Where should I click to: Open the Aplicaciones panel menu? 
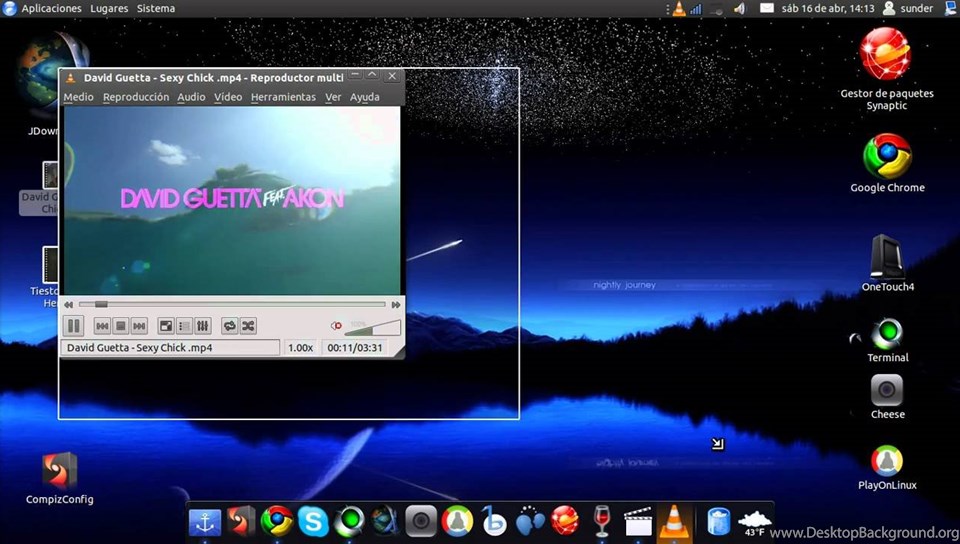[51, 9]
